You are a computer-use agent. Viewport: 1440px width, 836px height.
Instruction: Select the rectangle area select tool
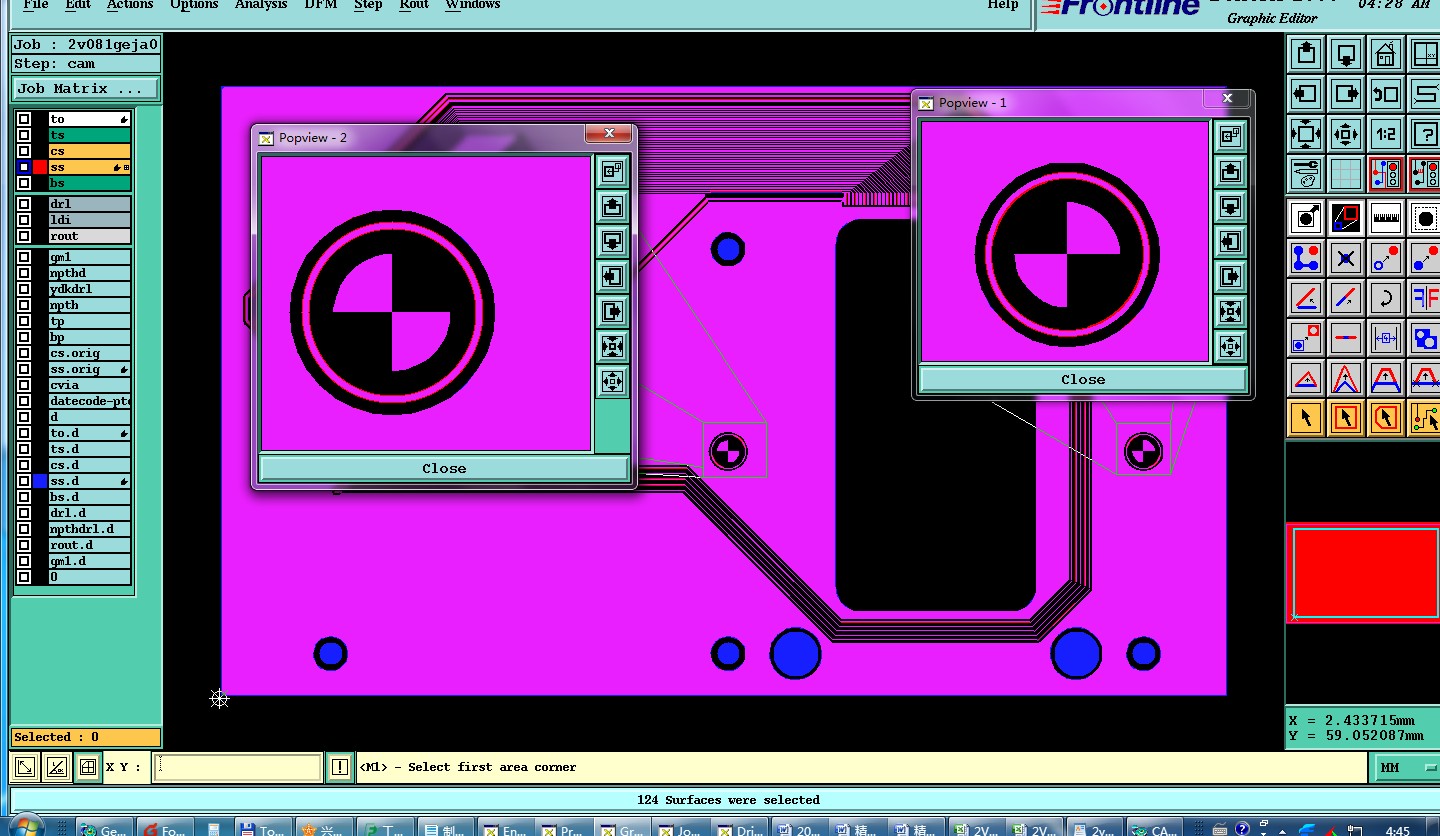point(1346,418)
